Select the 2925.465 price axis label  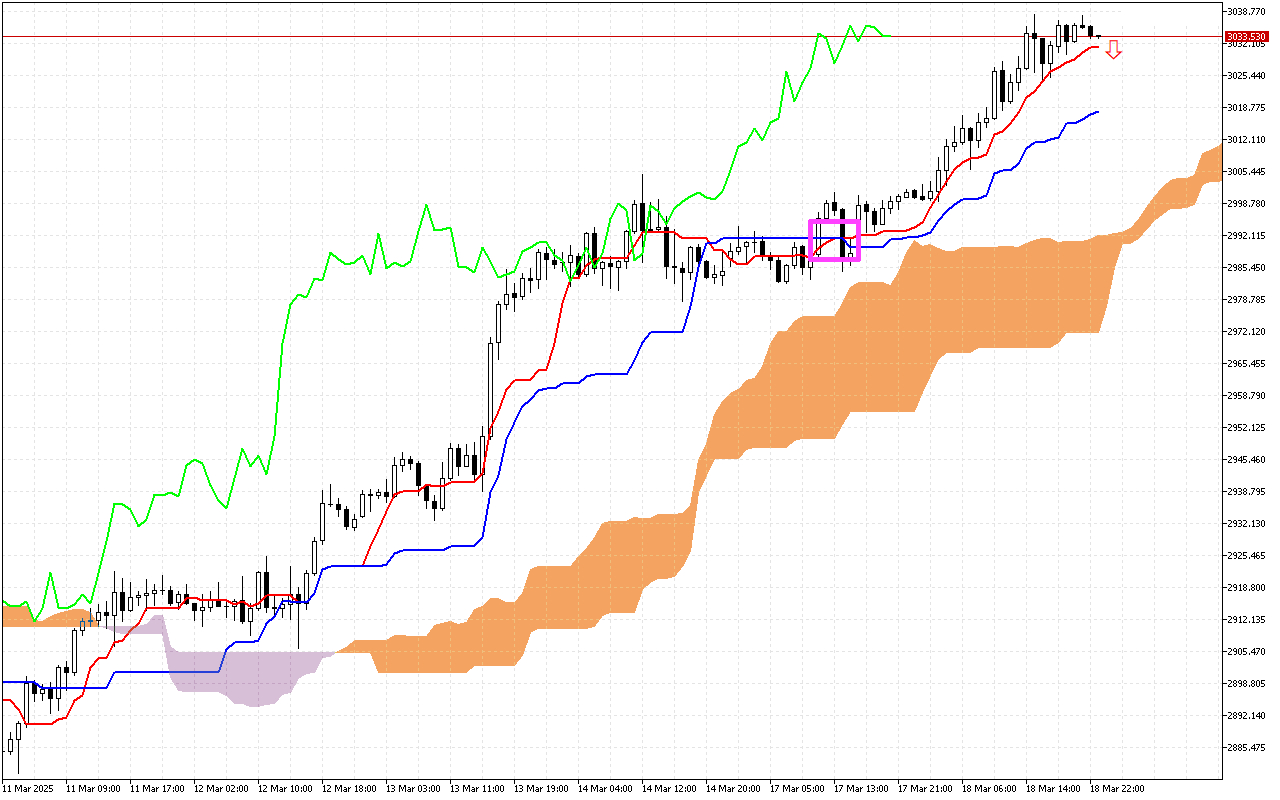pos(1246,556)
